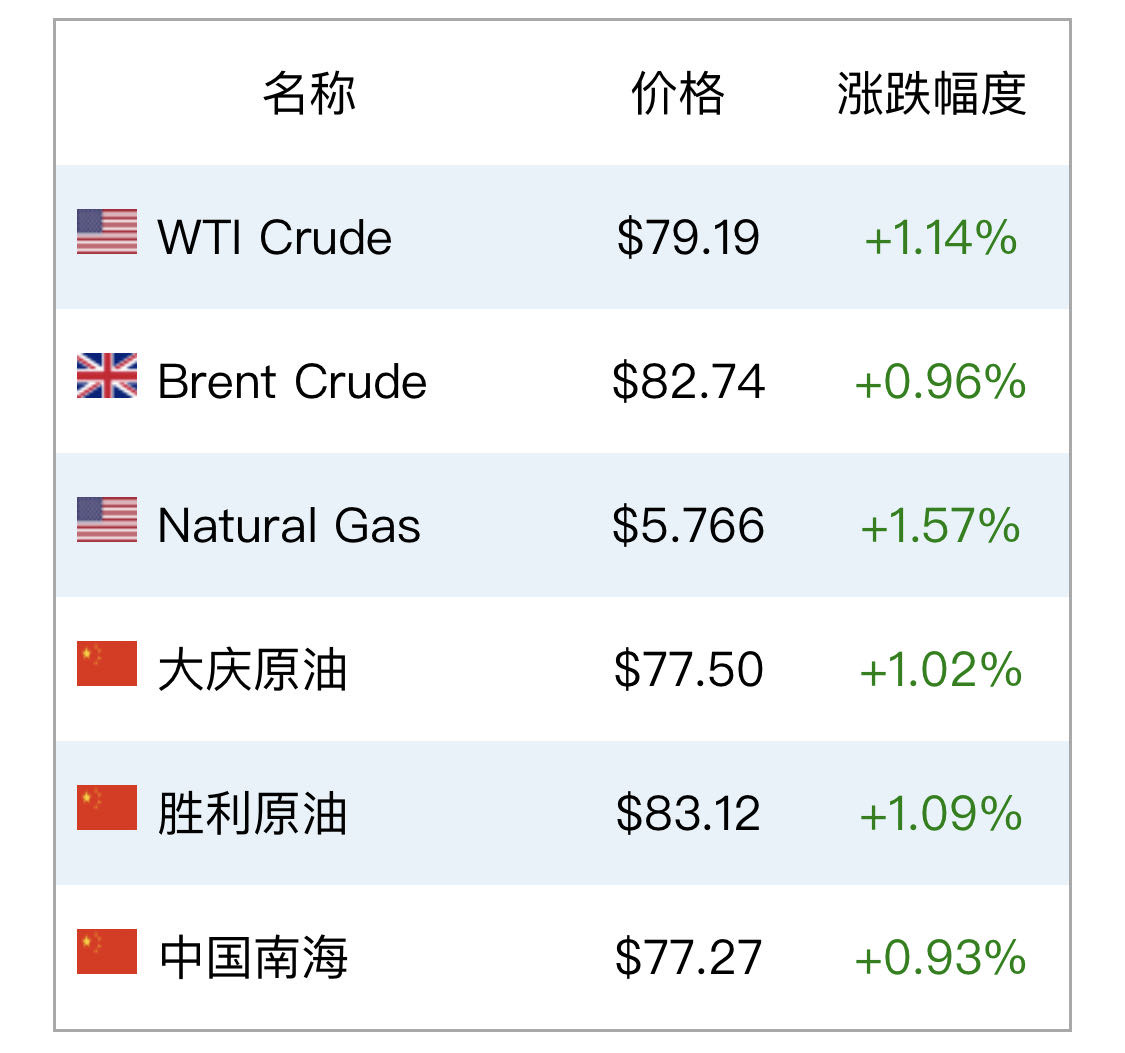
Task: Click the +1.09% 胜利原油 change
Action: 941,813
